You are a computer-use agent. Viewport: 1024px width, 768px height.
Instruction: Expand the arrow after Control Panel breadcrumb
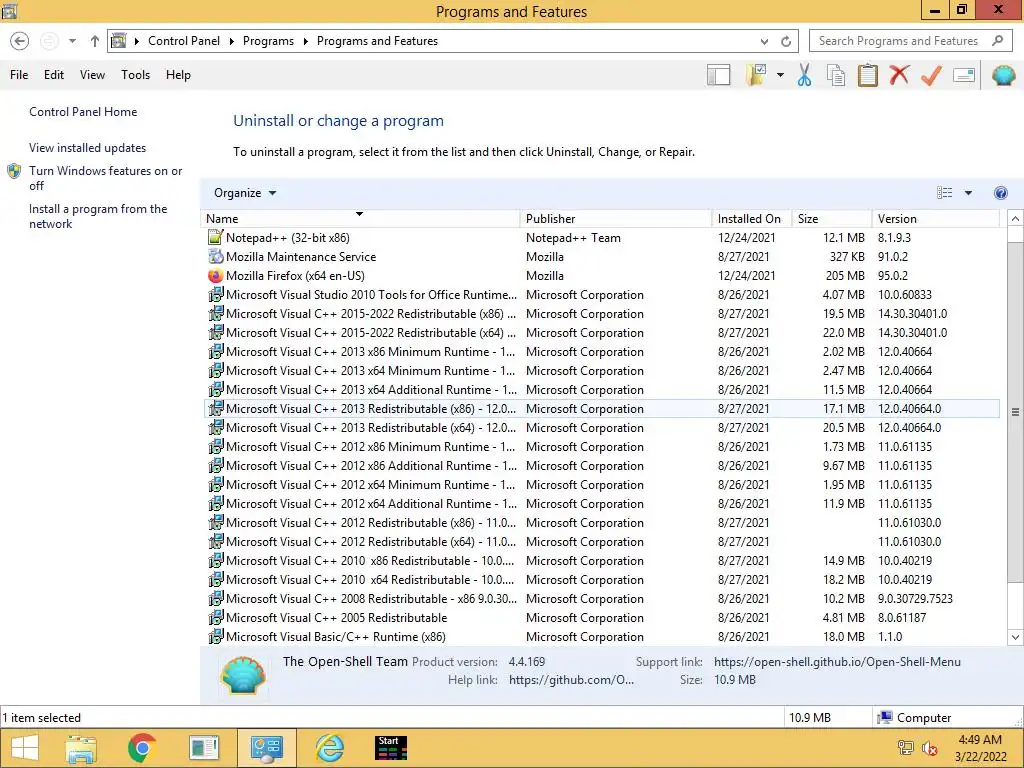[x=231, y=41]
